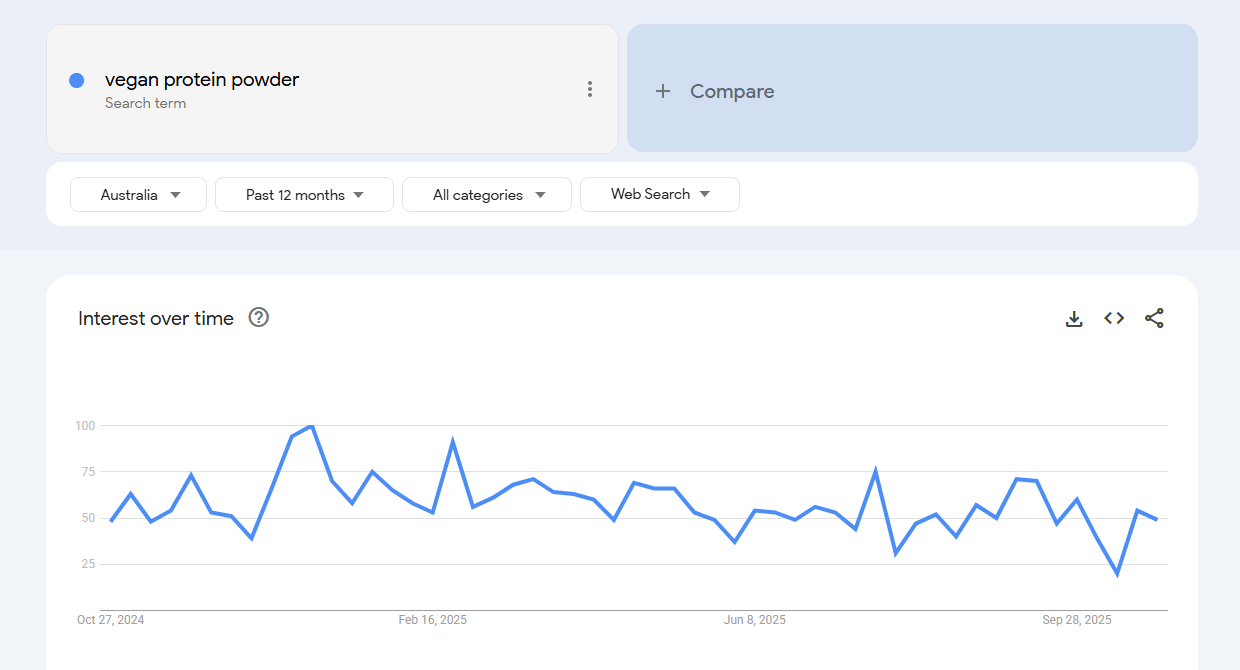Open the Interest over time help icon
Screen dimensions: 1240x670
point(259,318)
